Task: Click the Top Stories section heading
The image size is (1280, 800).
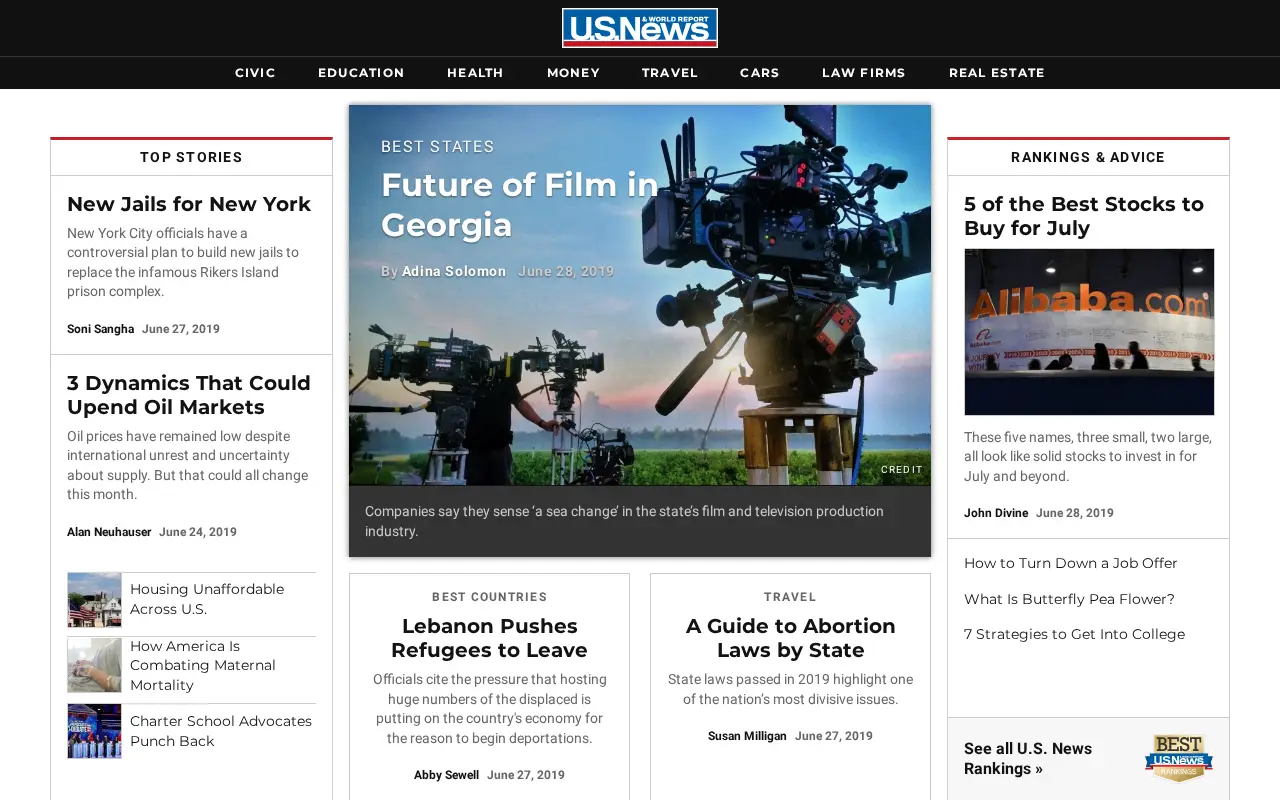Action: click(191, 157)
